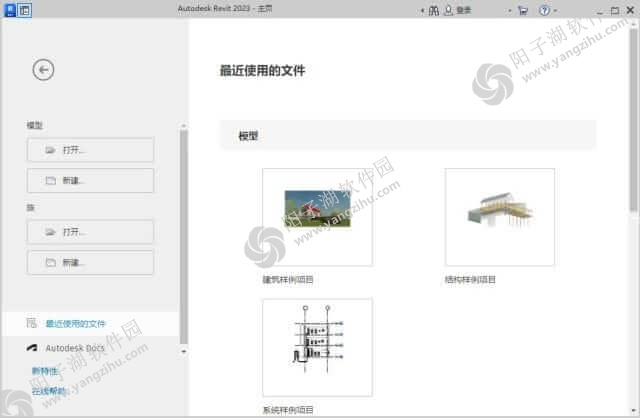Click 新建... under the 族 section
Viewport: 640px width, 418px height.
pos(90,262)
